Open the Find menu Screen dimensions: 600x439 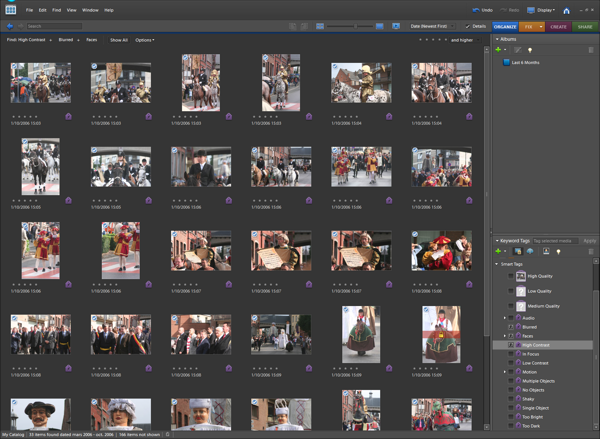[x=56, y=10]
